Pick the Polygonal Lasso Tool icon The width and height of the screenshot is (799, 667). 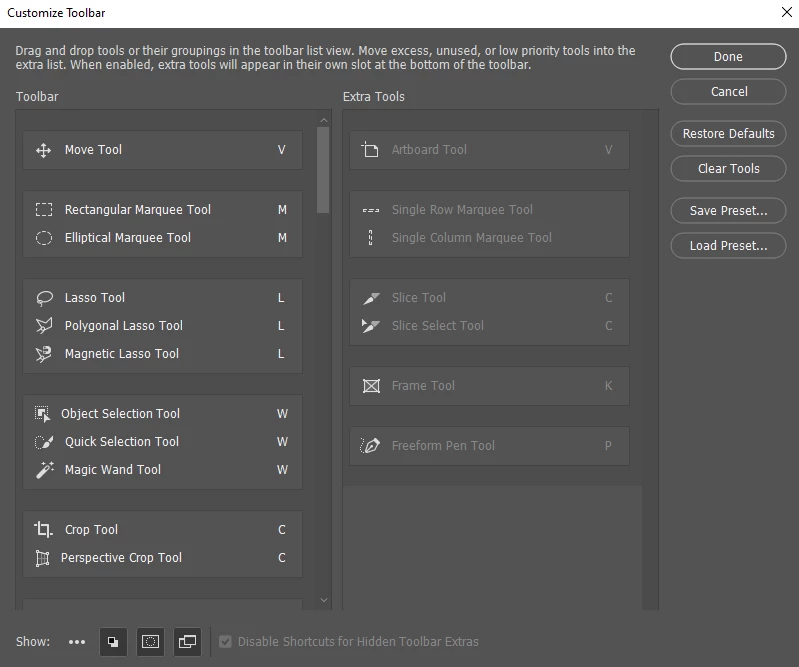(x=44, y=326)
